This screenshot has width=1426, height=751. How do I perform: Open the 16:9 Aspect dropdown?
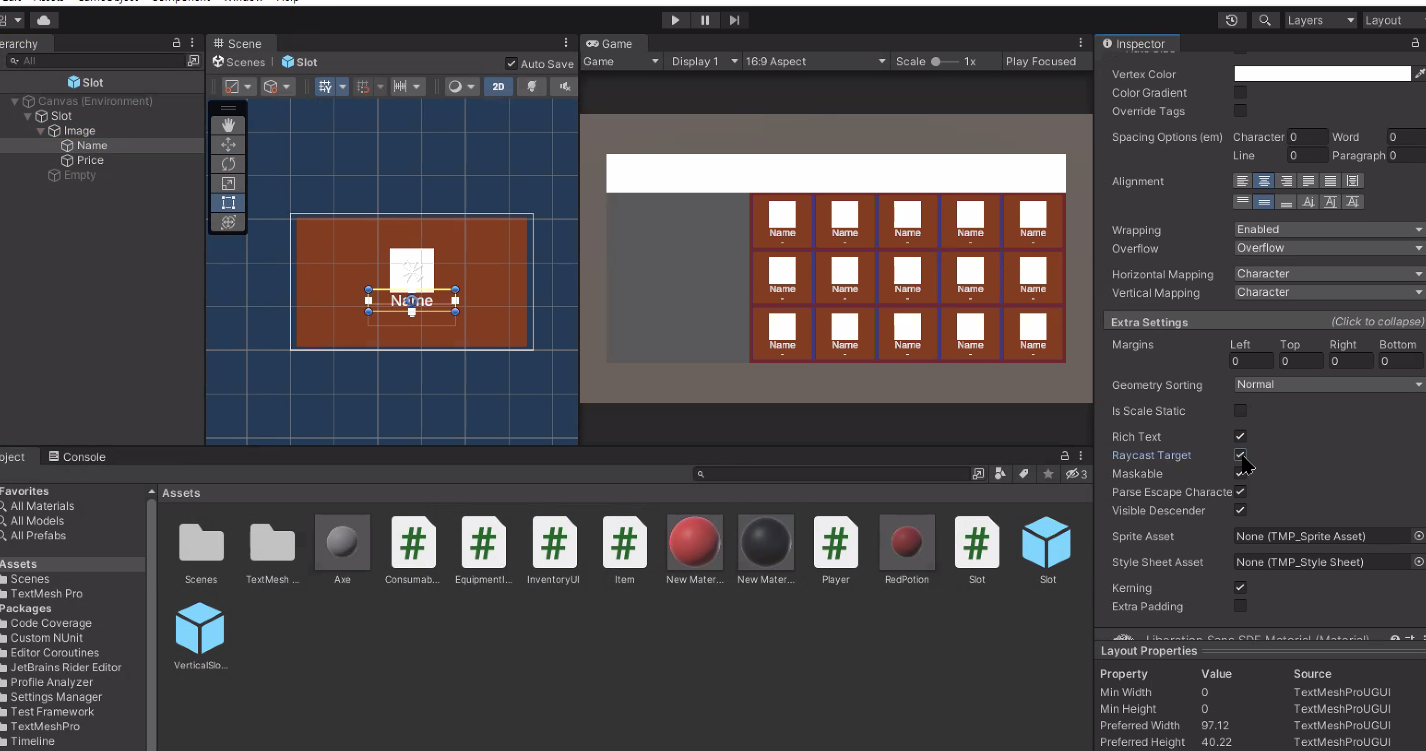coord(817,61)
